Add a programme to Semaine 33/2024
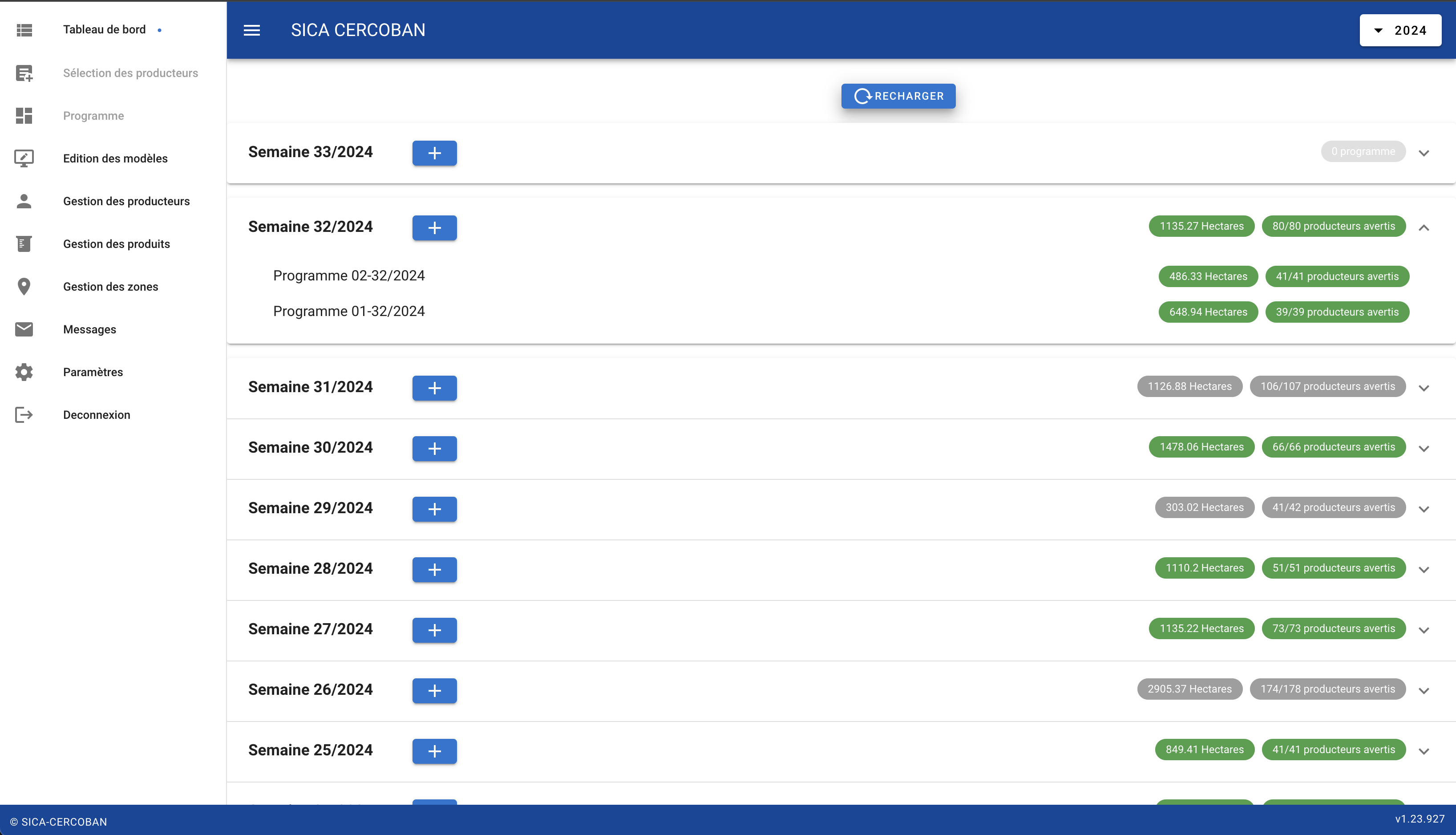The width and height of the screenshot is (1456, 835). pos(434,153)
